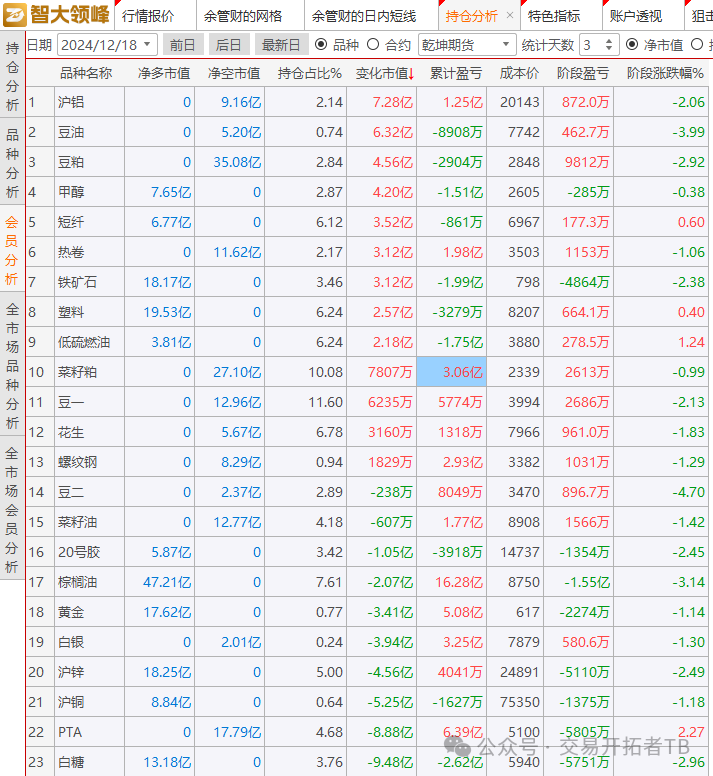The width and height of the screenshot is (713, 776).
Task: Open 持仓分析 in the left sidebar
Action: click(12, 76)
